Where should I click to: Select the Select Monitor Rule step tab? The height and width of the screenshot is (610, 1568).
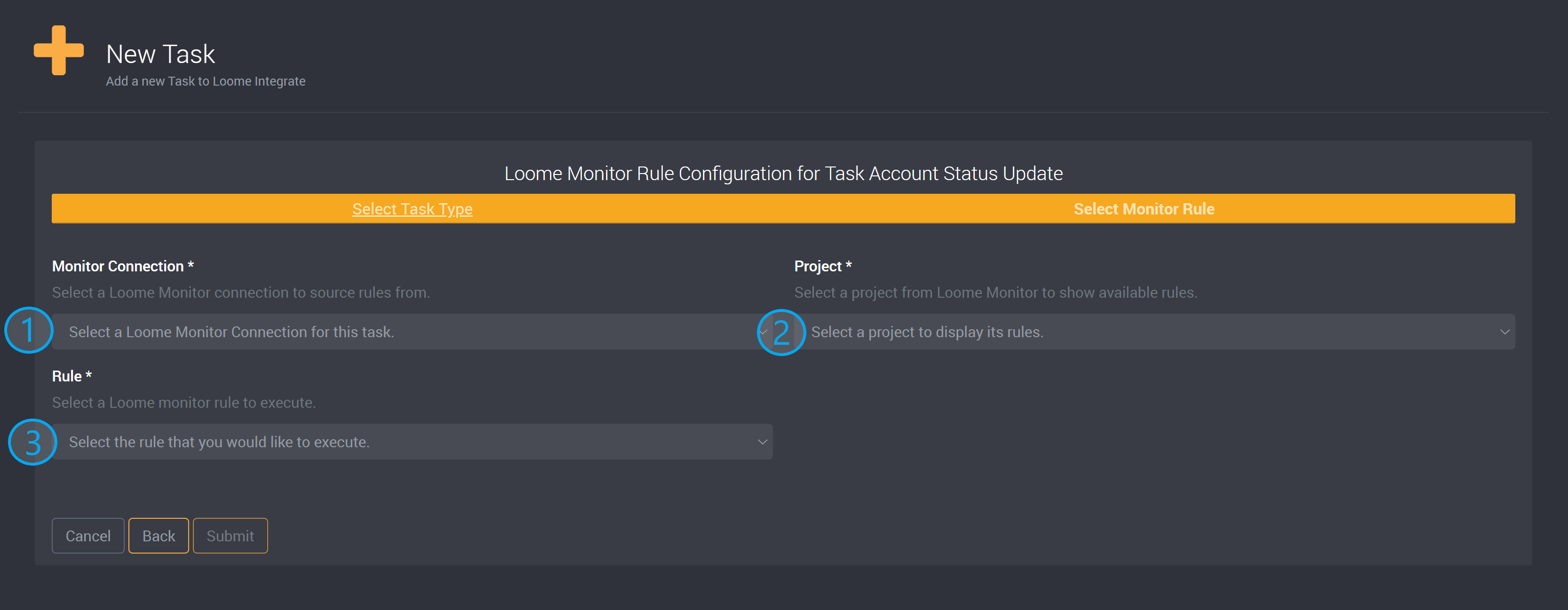[1143, 209]
